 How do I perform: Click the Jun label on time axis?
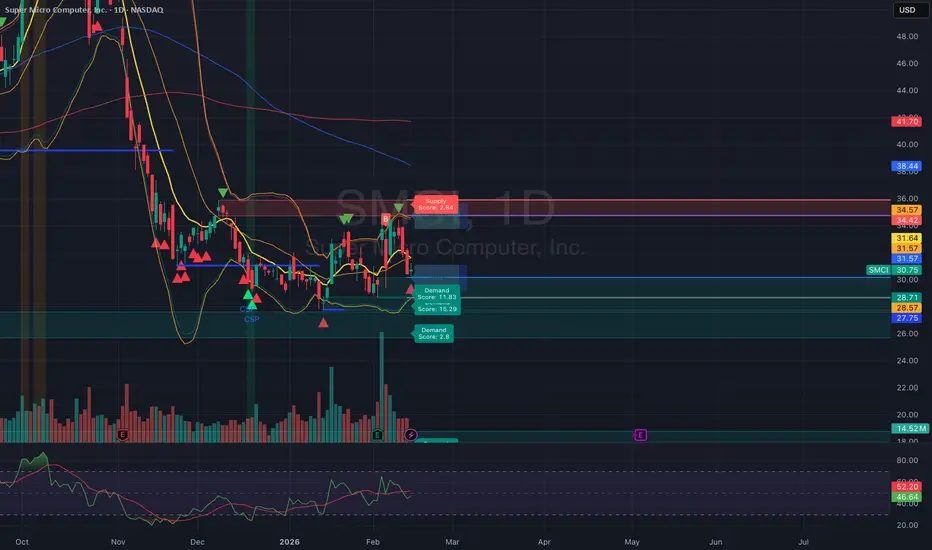[716, 542]
